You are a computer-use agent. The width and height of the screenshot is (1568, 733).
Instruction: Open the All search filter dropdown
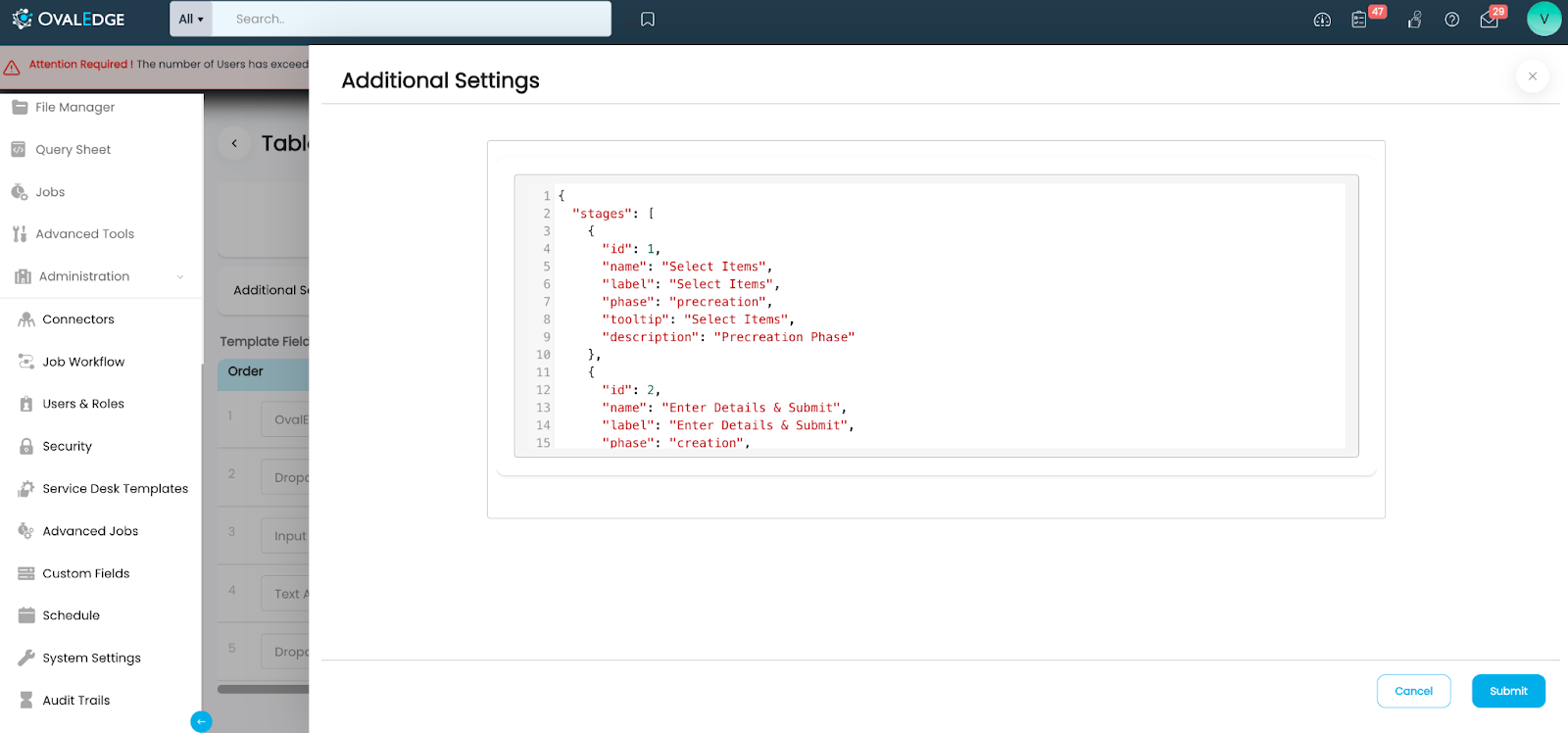(191, 19)
